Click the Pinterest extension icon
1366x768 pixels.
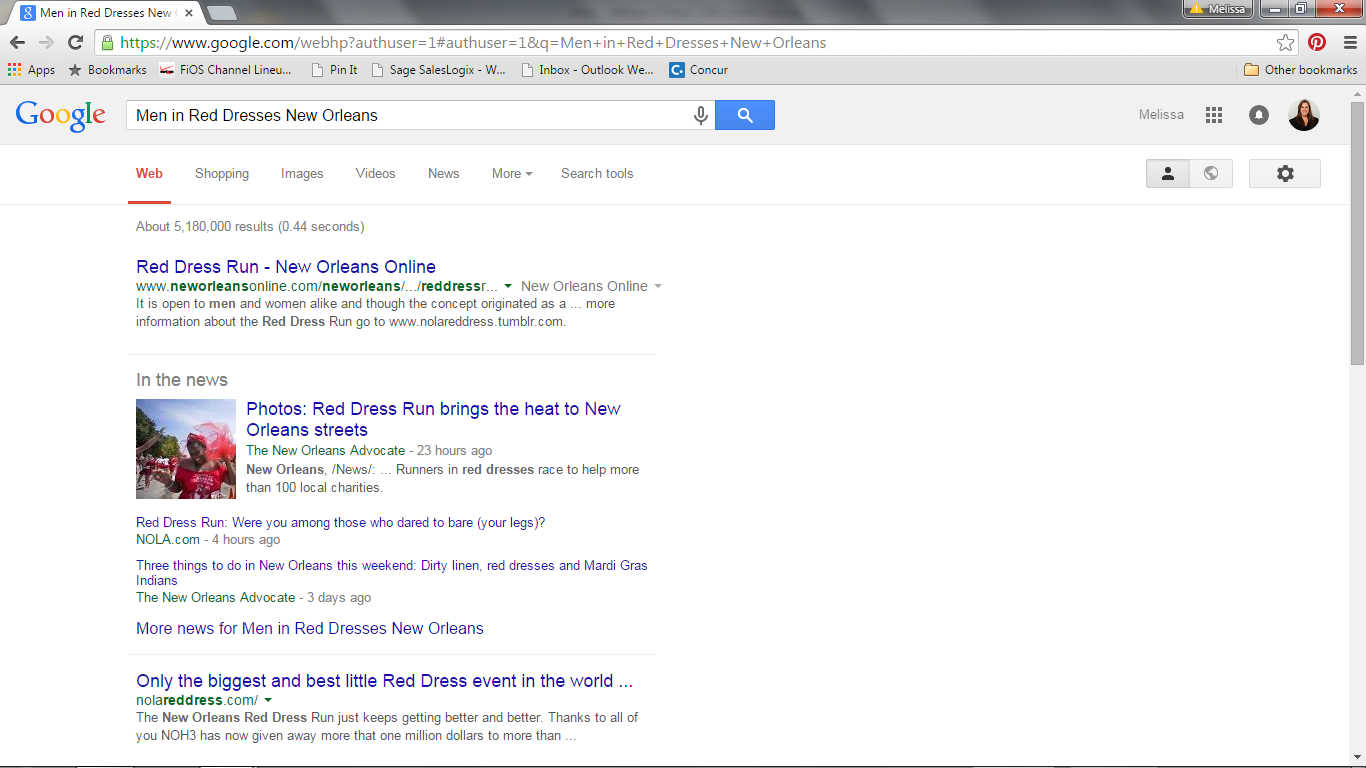coord(1317,43)
